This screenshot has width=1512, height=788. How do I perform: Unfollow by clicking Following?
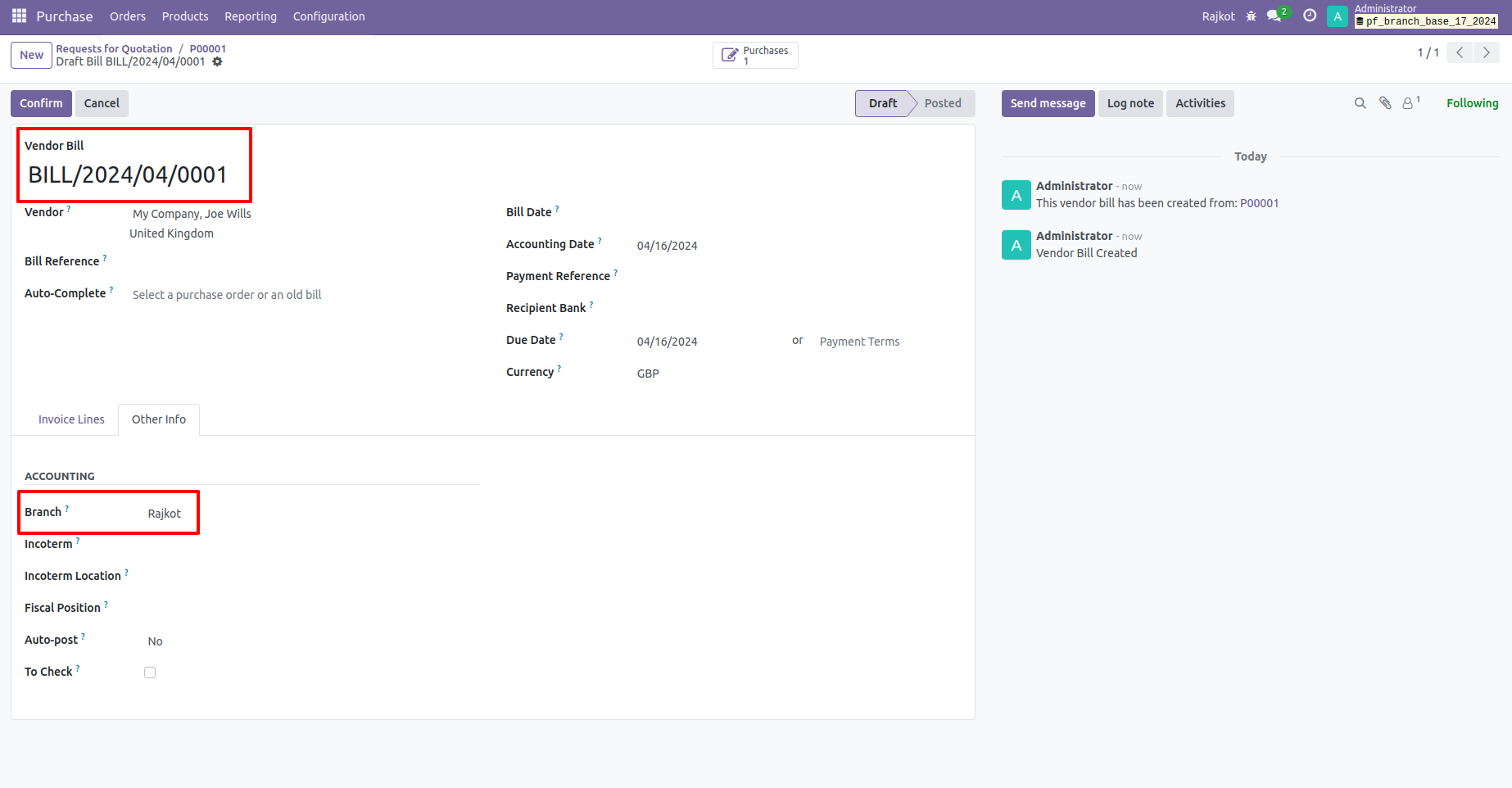pos(1472,102)
